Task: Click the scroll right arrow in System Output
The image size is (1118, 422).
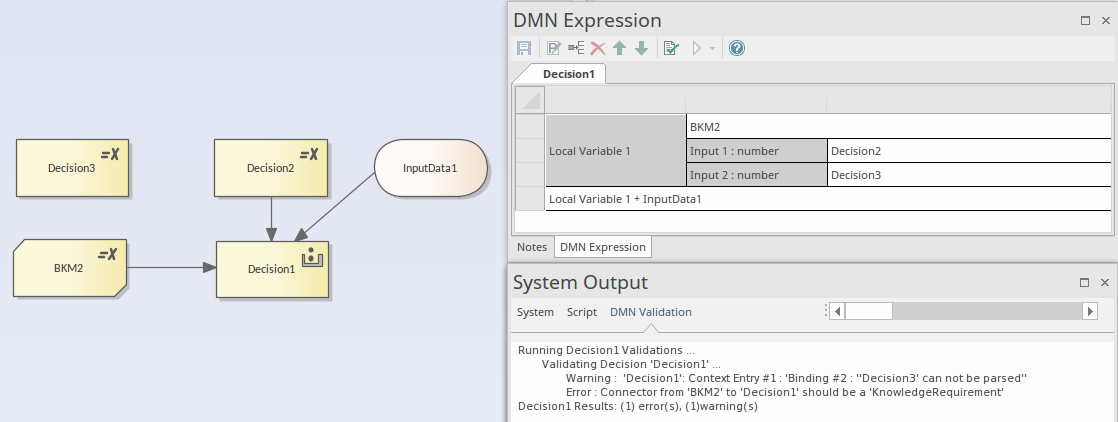Action: pos(1090,311)
